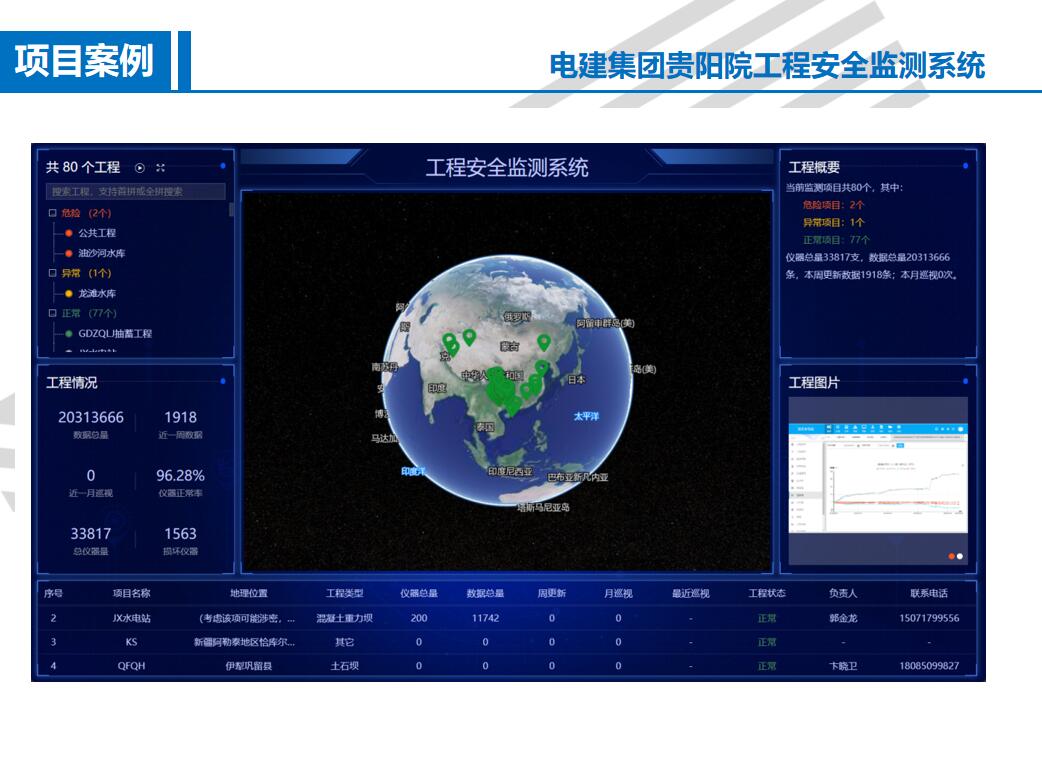Toggle the 危险 (2个) group checkbox
This screenshot has width=1042, height=774.
click(52, 213)
